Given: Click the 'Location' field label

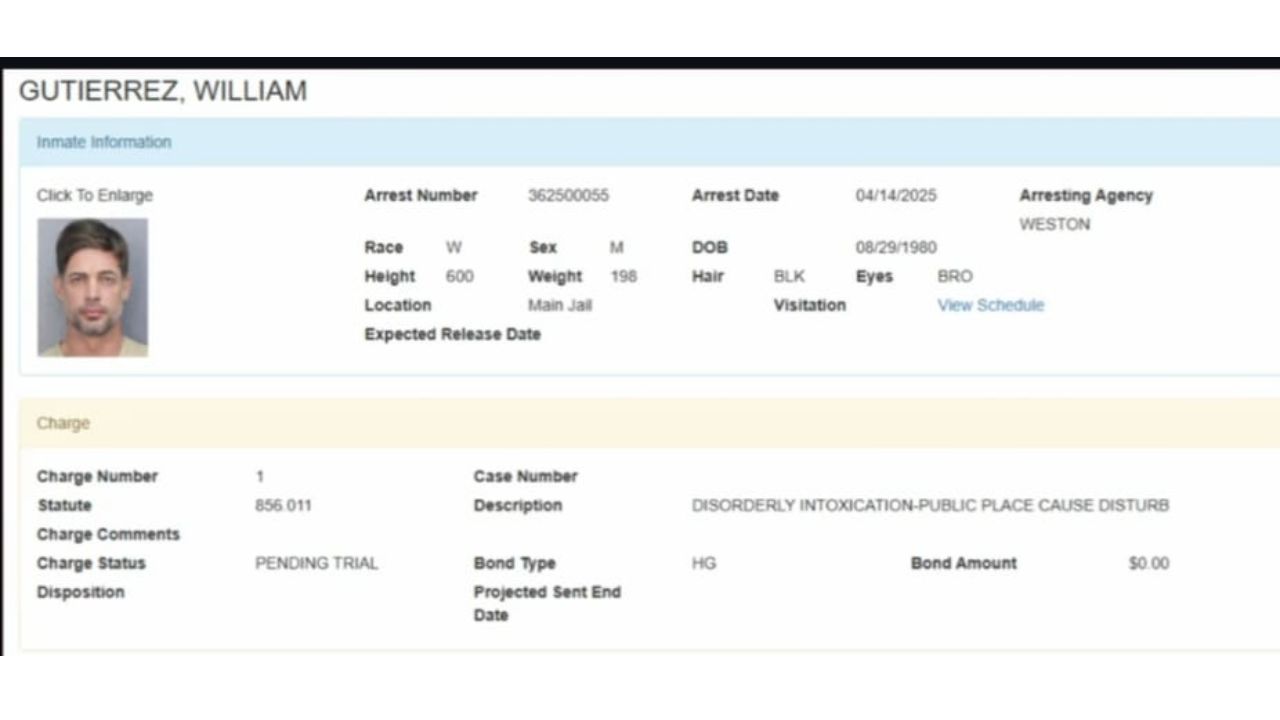Looking at the screenshot, I should coord(398,305).
